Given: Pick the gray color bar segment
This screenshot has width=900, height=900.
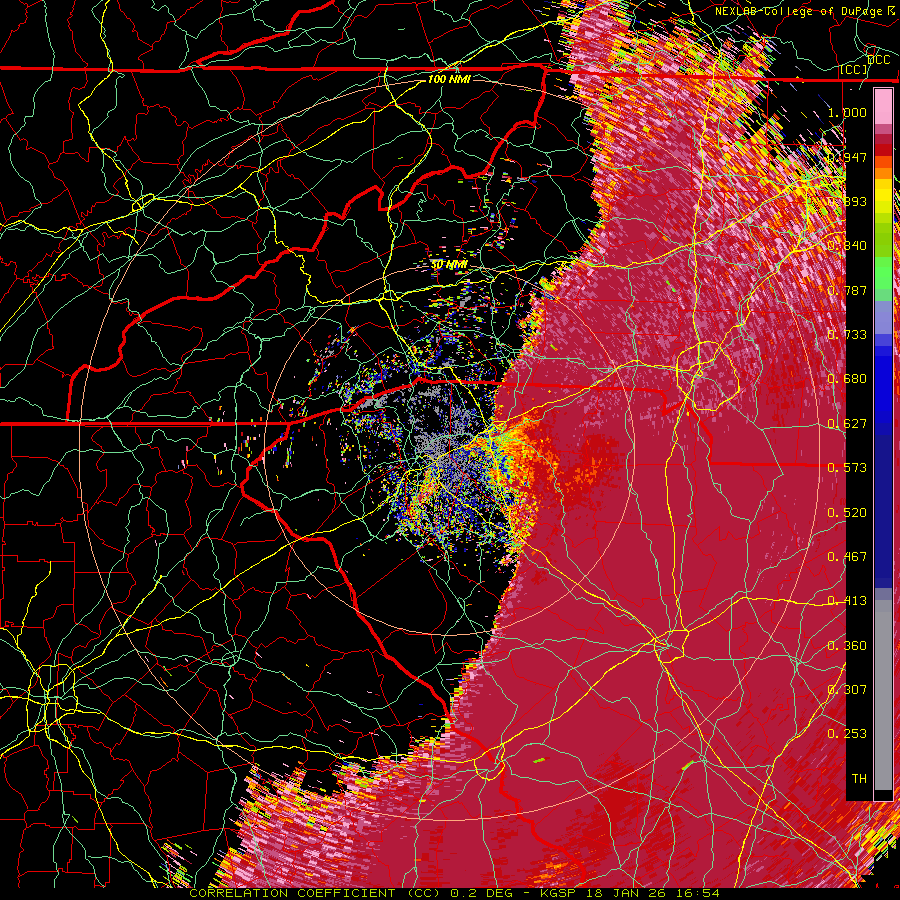Looking at the screenshot, I should pos(883,695).
